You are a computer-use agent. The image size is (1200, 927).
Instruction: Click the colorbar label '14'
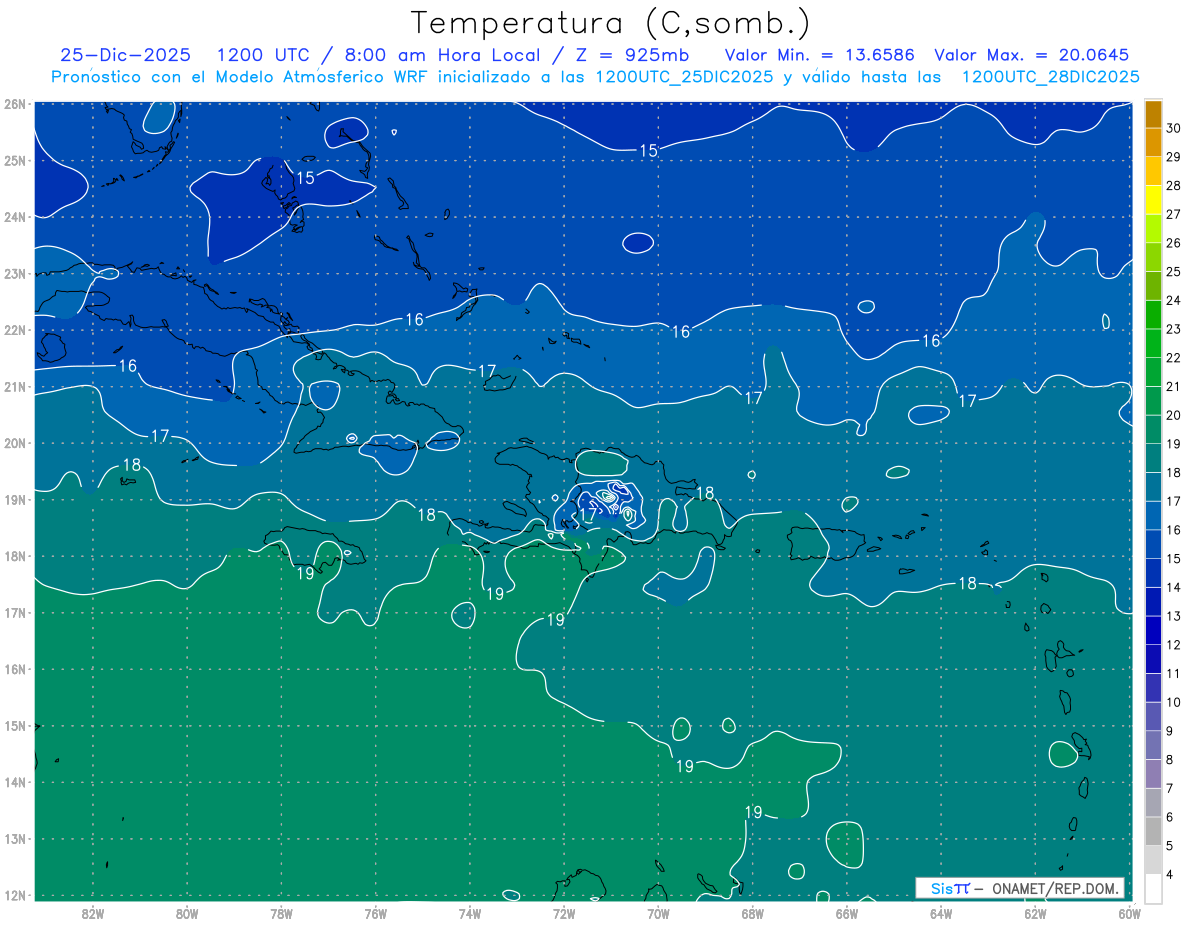(1173, 587)
